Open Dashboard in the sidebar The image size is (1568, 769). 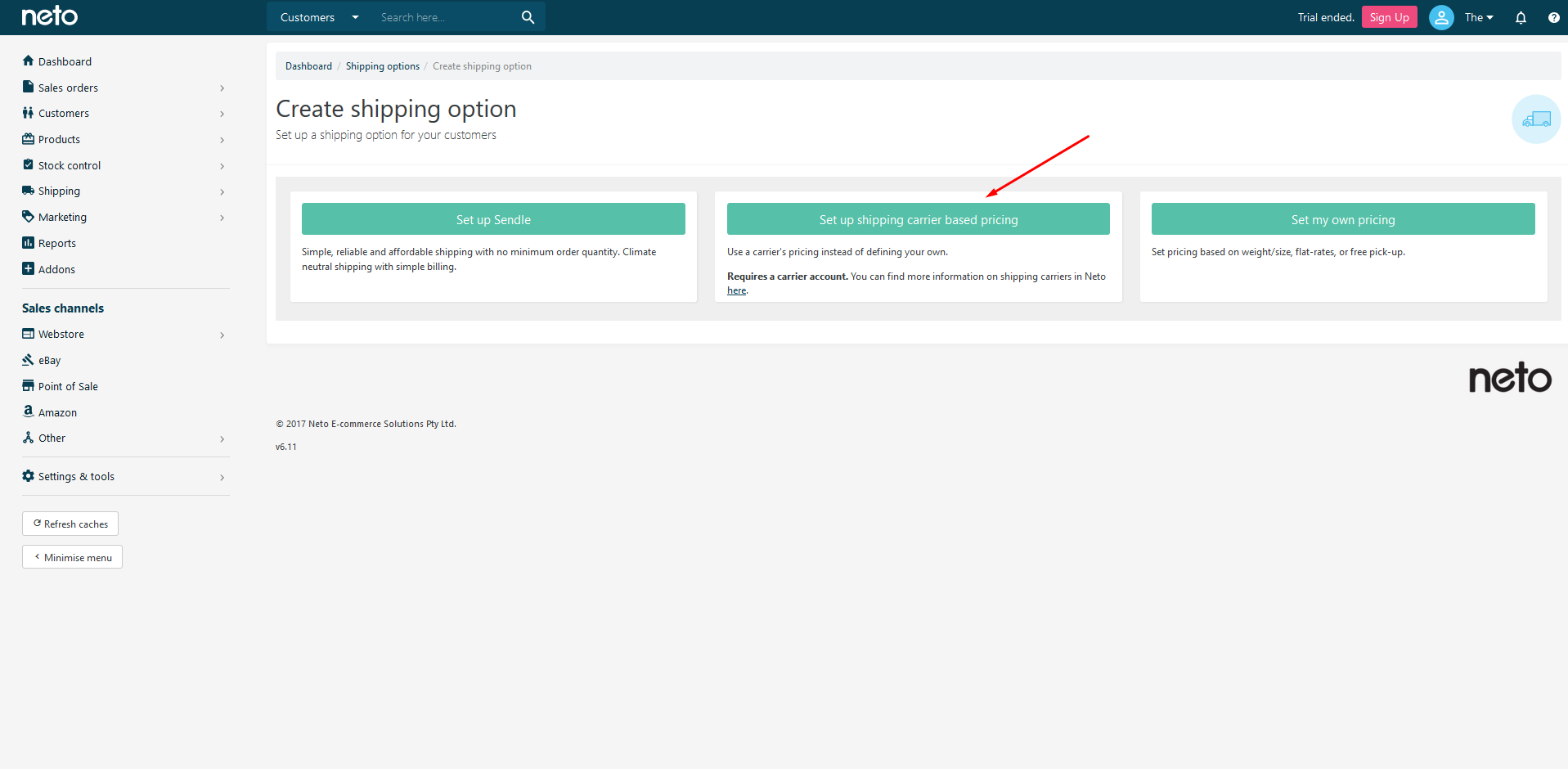(x=65, y=61)
